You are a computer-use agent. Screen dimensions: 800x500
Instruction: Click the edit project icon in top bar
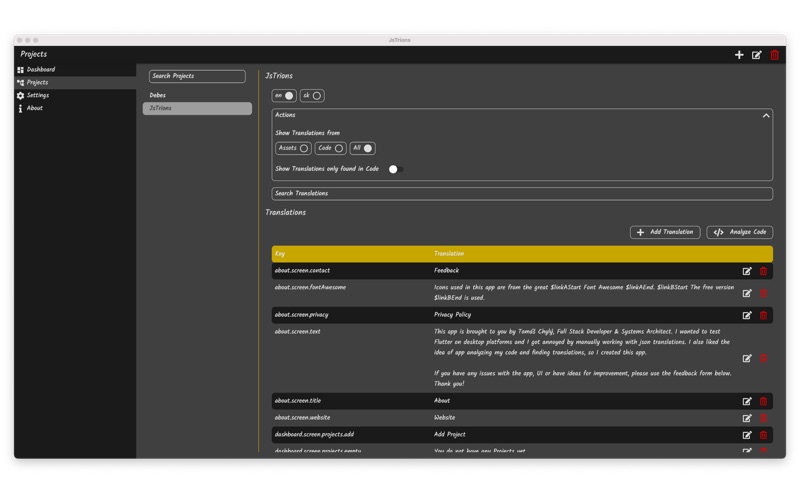pos(757,55)
